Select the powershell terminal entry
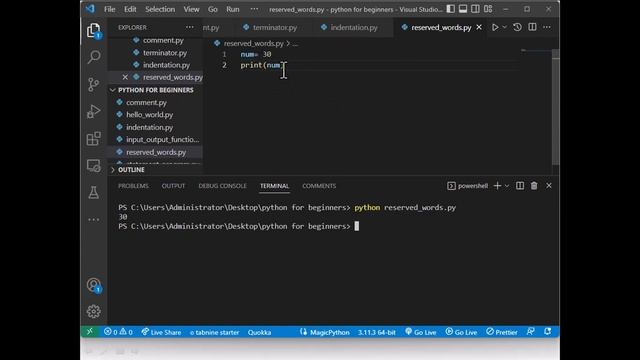This screenshot has width=640, height=360. point(468,186)
